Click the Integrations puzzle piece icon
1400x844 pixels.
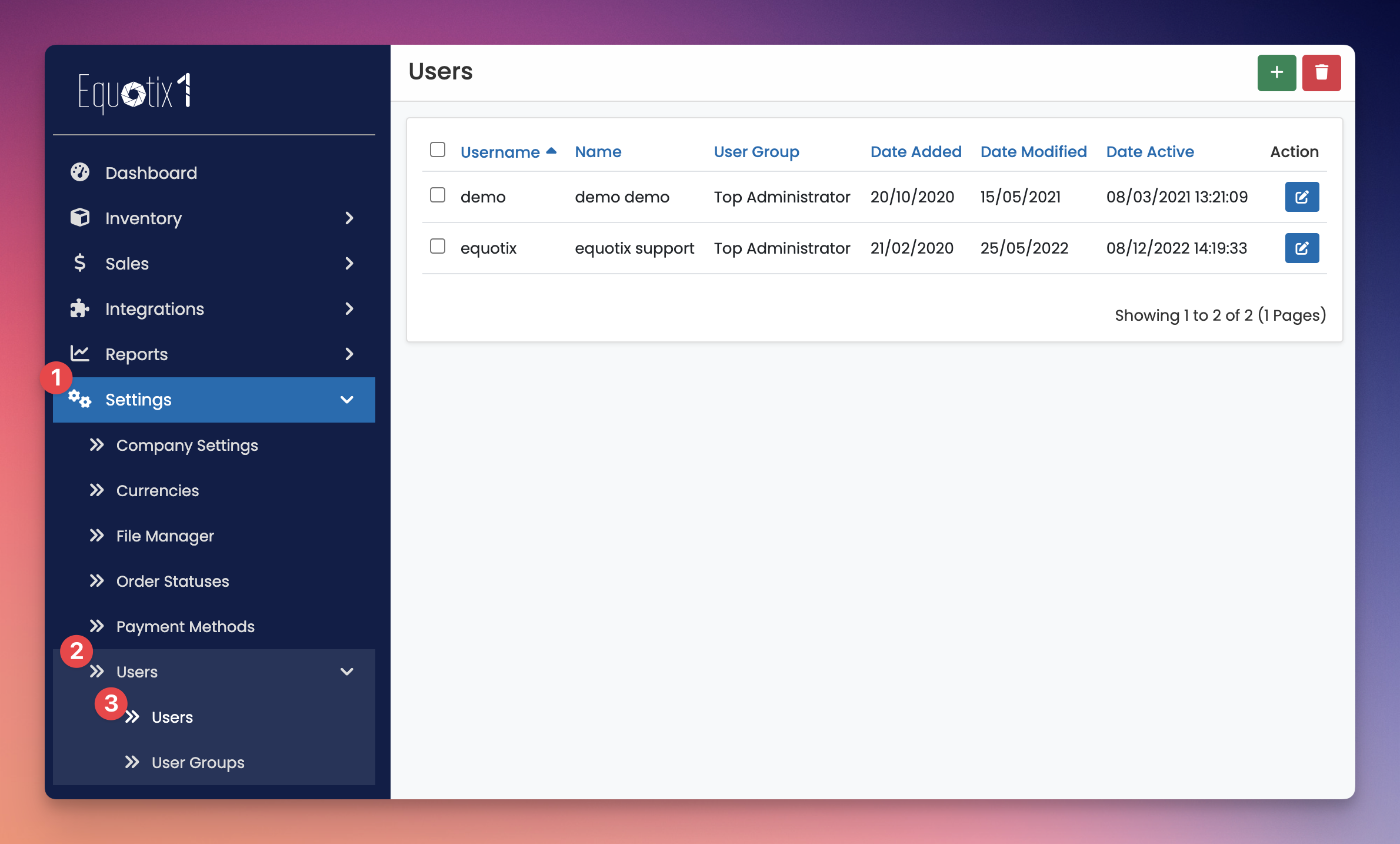(x=80, y=308)
